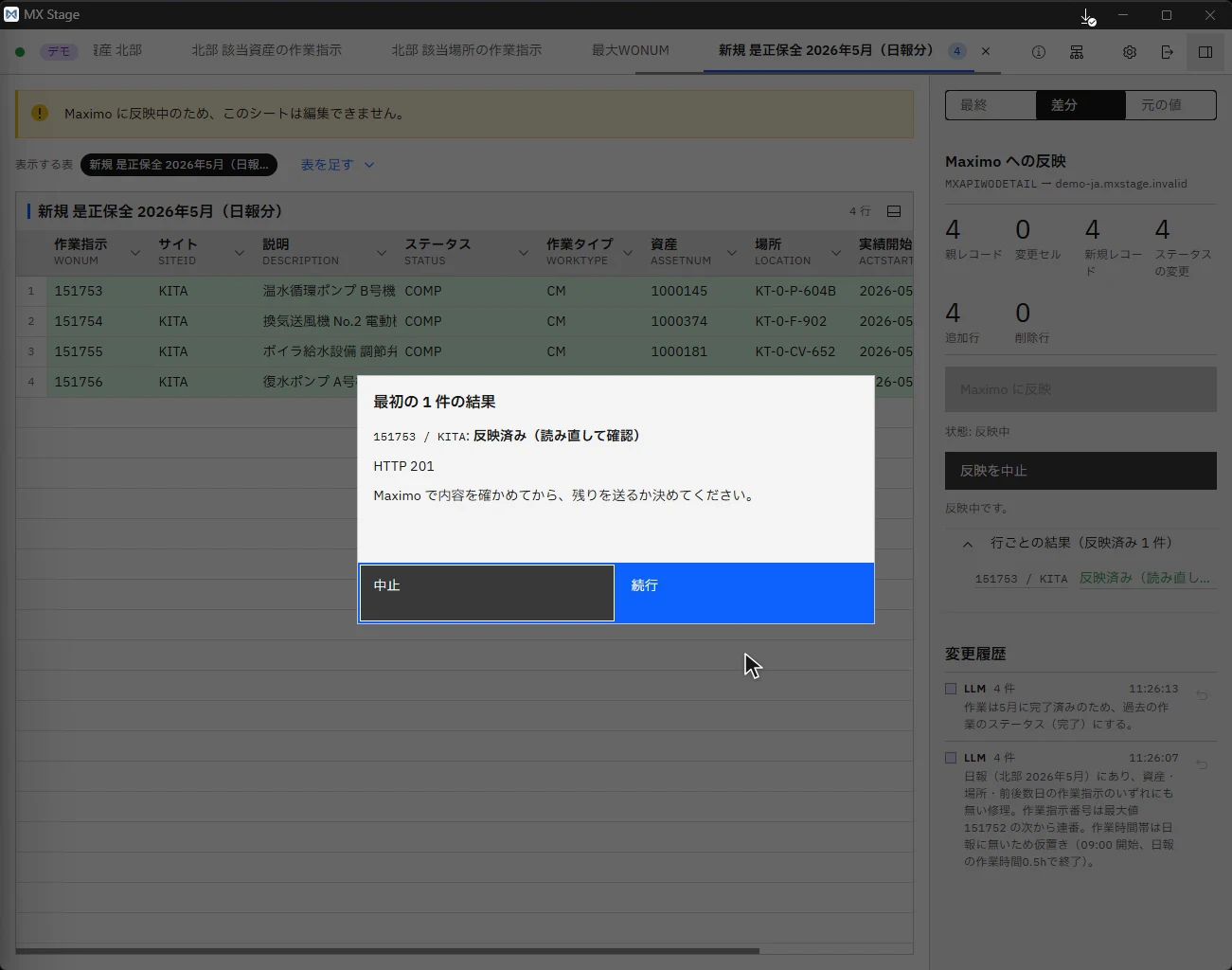1232x970 pixels.
Task: Click 続行 to continue sending
Action: 744,593
